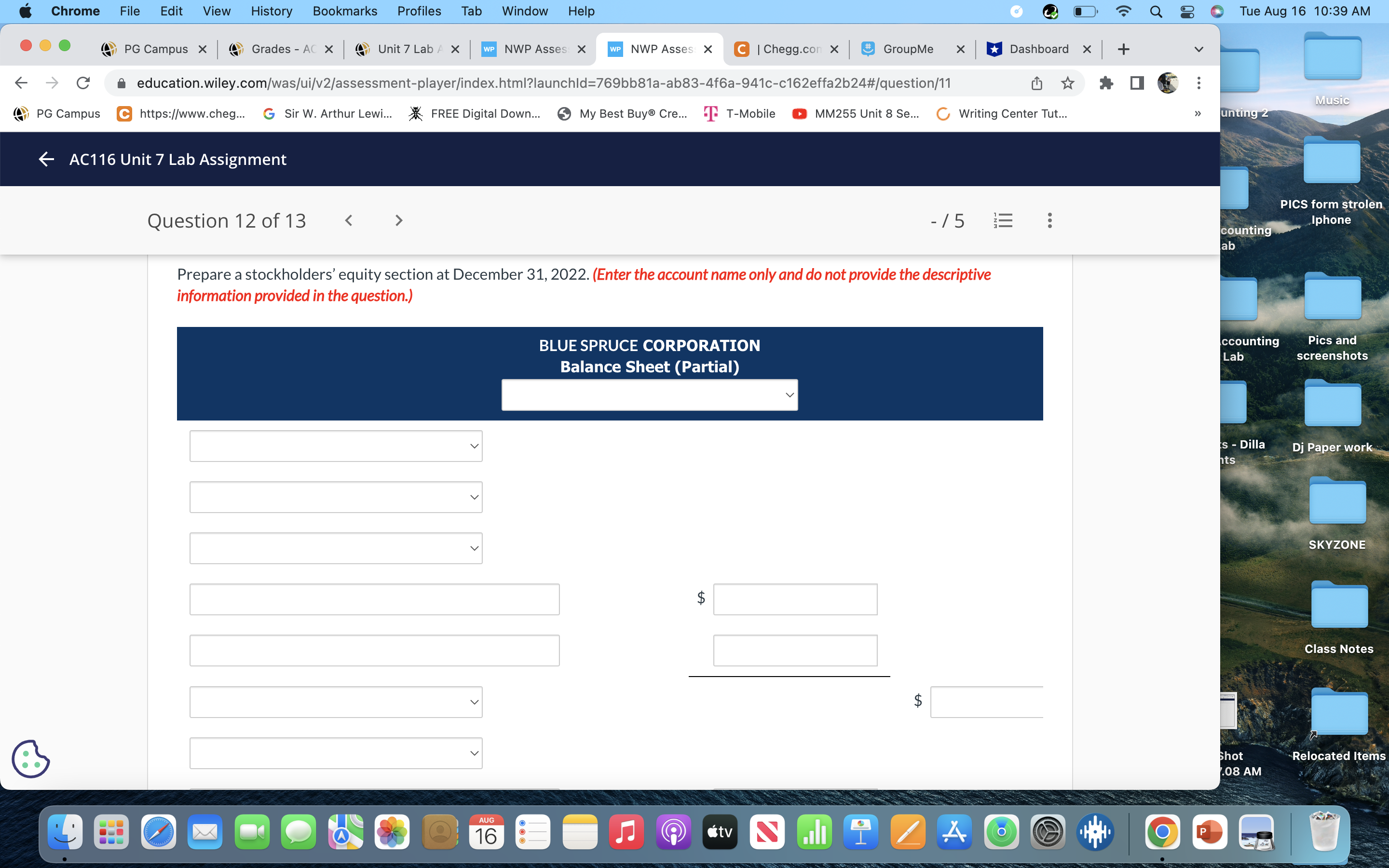Reload the current page
The width and height of the screenshot is (1389, 868).
point(82,82)
